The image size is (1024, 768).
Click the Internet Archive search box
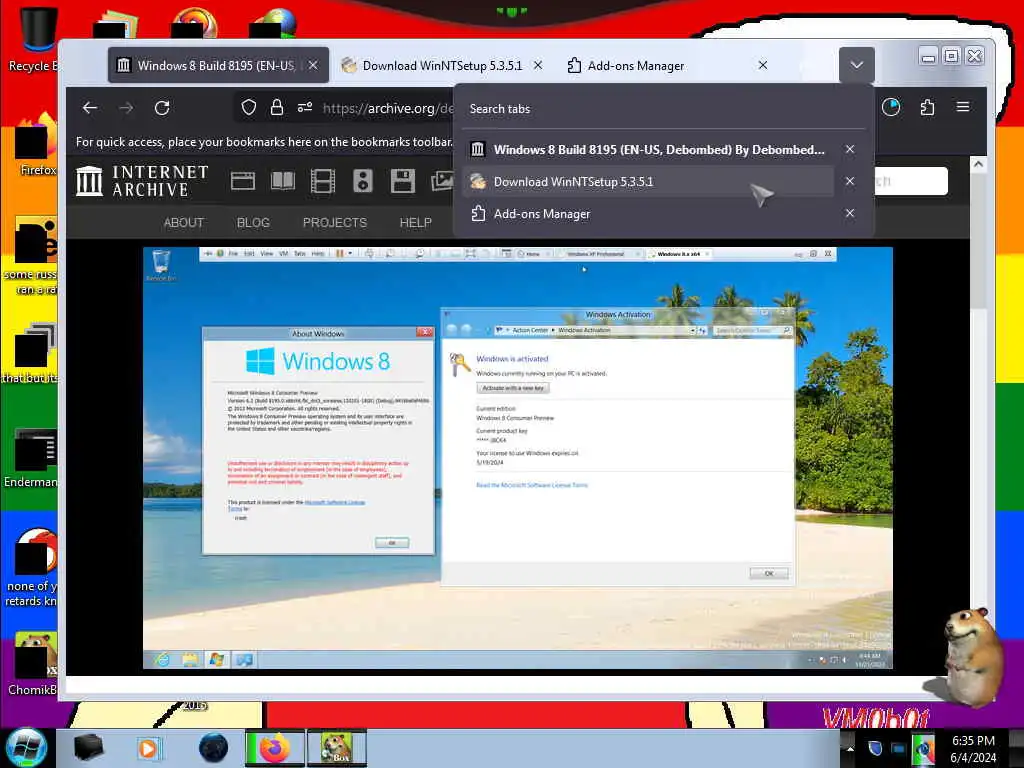click(910, 181)
